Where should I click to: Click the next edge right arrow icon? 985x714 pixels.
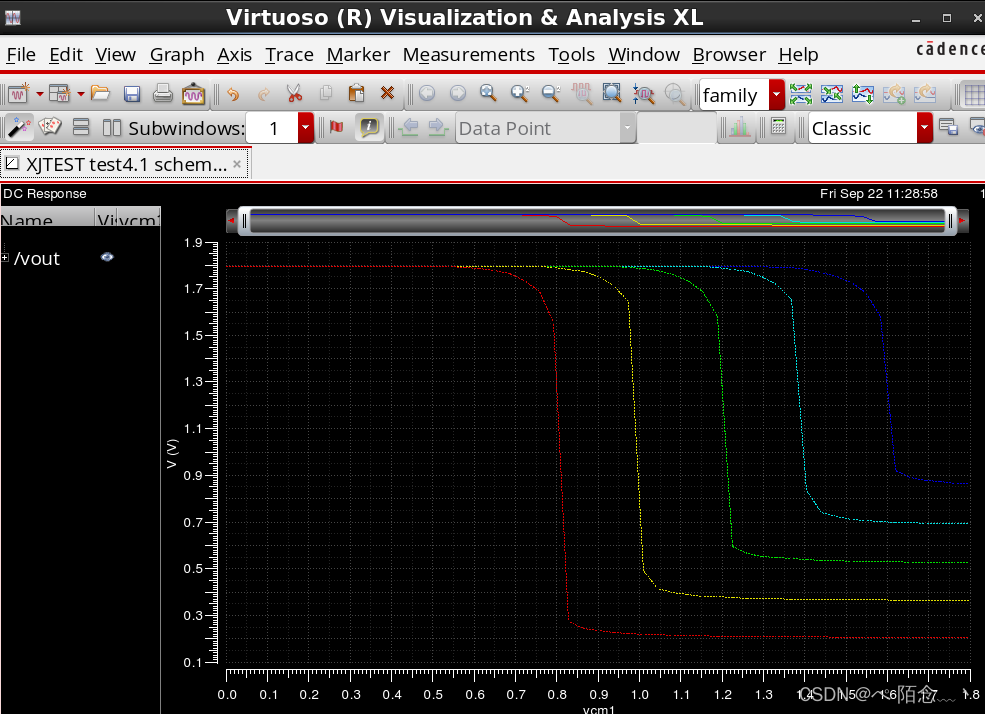point(438,127)
